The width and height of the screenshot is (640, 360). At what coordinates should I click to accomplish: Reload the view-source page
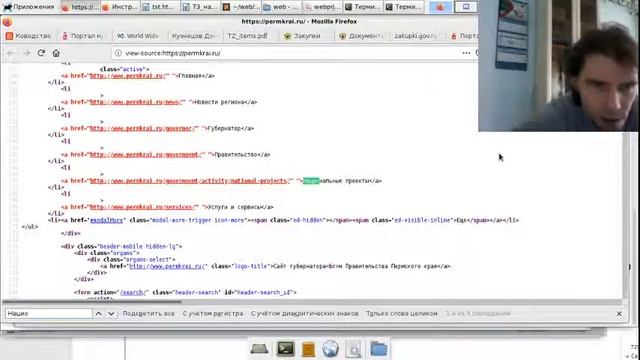click(x=41, y=53)
